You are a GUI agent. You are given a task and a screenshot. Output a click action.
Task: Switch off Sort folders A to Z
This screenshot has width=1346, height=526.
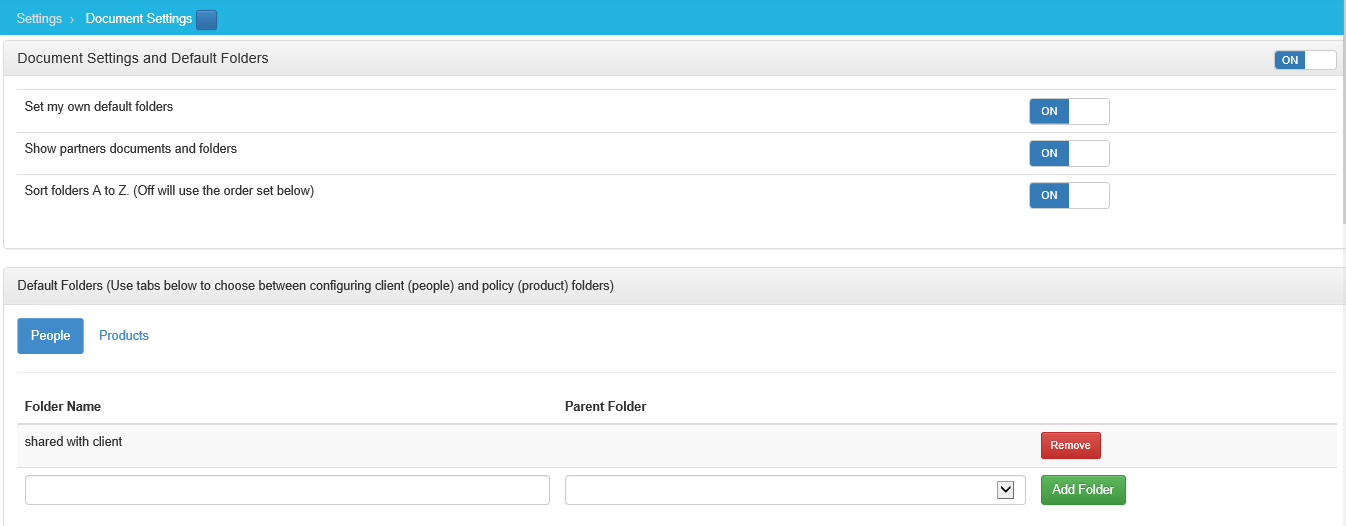(1069, 195)
